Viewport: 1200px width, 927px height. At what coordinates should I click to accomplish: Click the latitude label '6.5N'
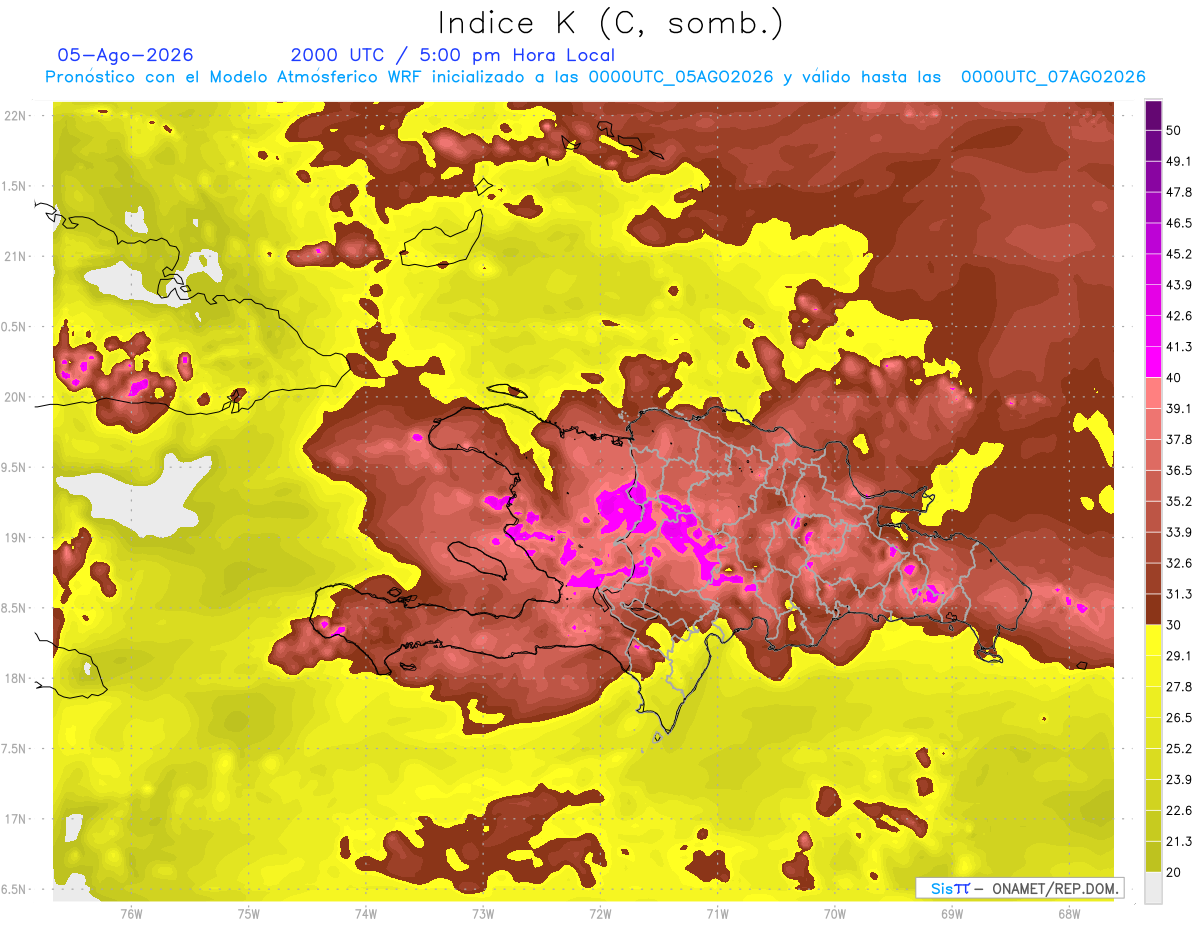15,889
